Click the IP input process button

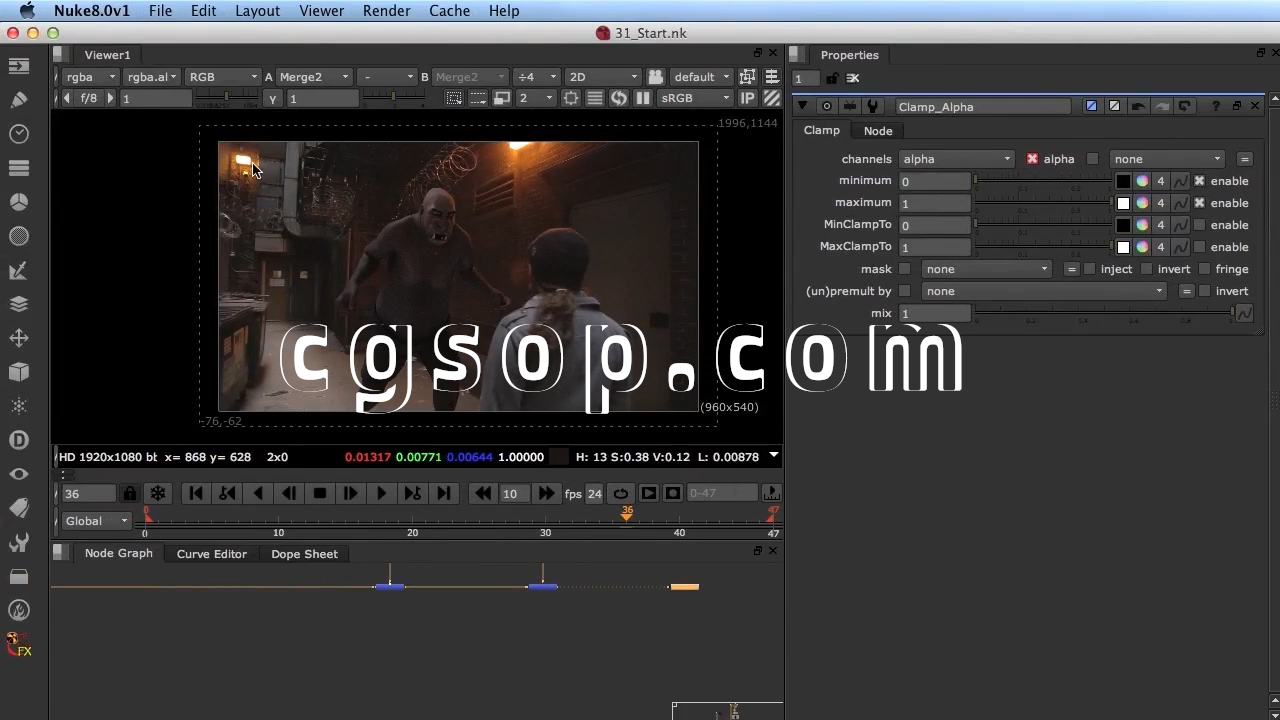pos(747,98)
